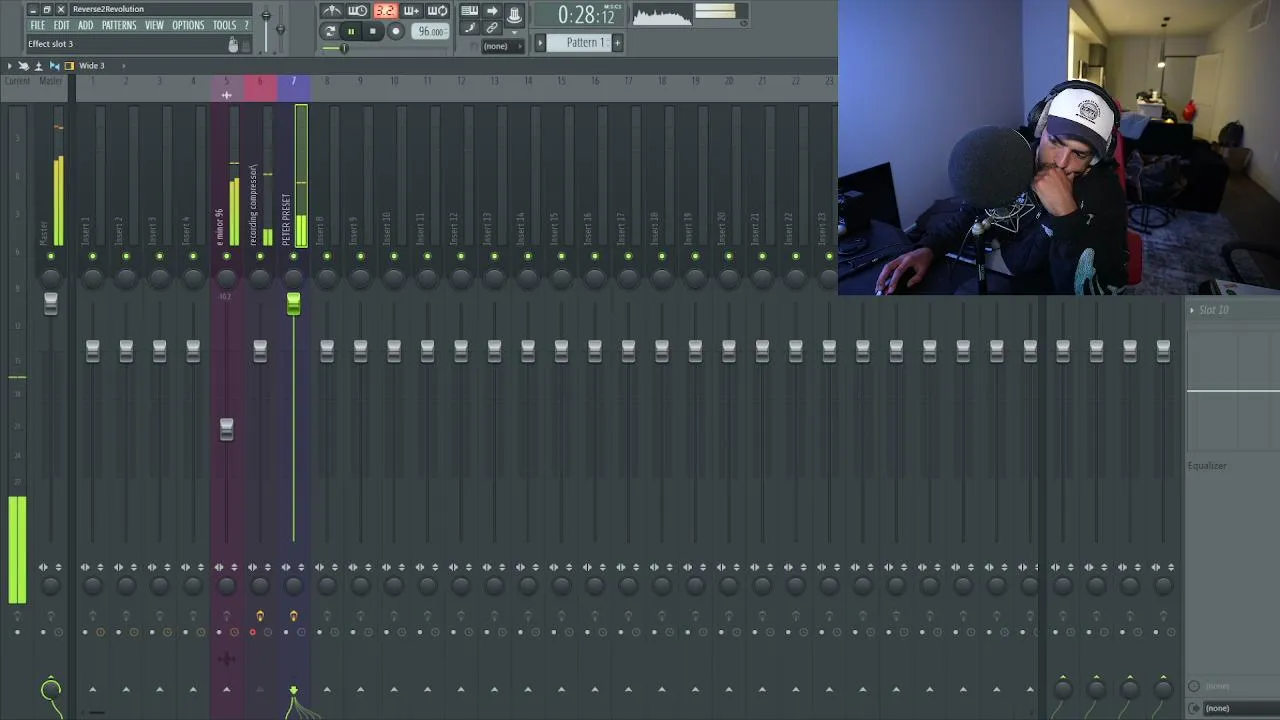Toggle the overdub icon
The image size is (1280, 720).
[x=411, y=11]
